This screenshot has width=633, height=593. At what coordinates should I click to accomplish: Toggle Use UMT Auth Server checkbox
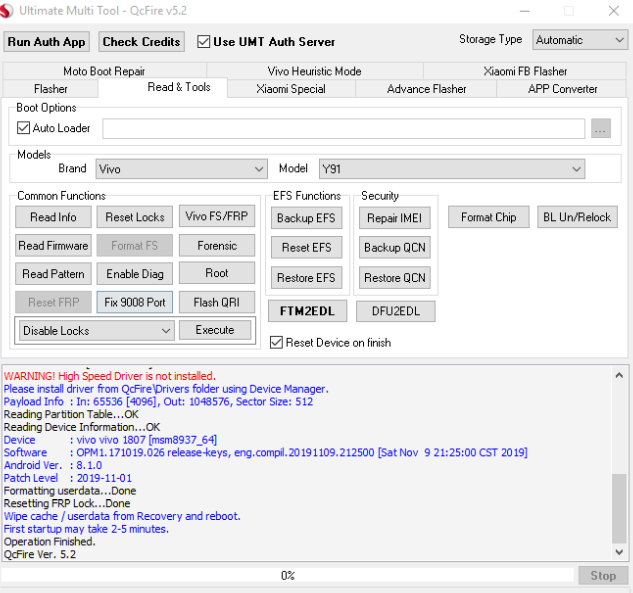click(203, 42)
